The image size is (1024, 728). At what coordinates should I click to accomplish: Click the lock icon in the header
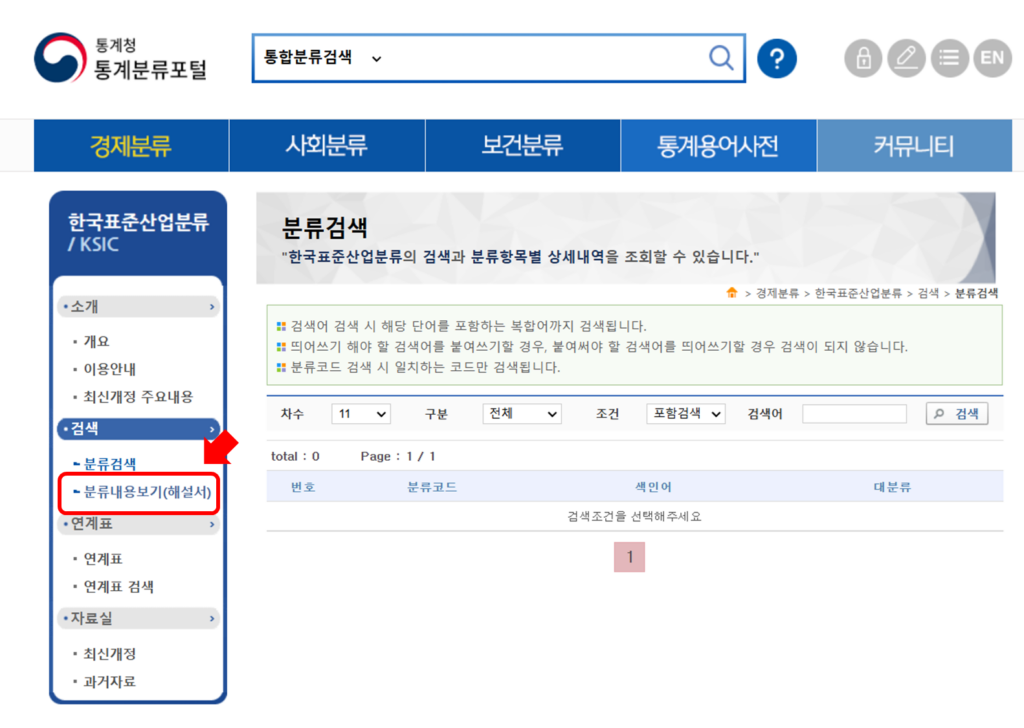click(x=862, y=58)
